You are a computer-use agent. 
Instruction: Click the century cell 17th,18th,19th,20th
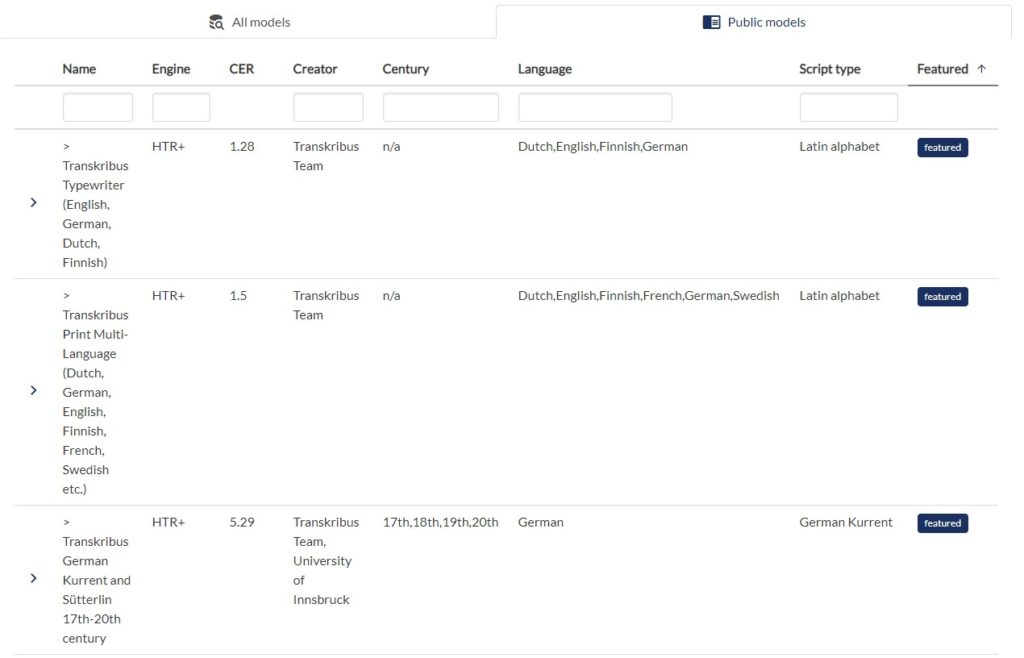tap(440, 522)
